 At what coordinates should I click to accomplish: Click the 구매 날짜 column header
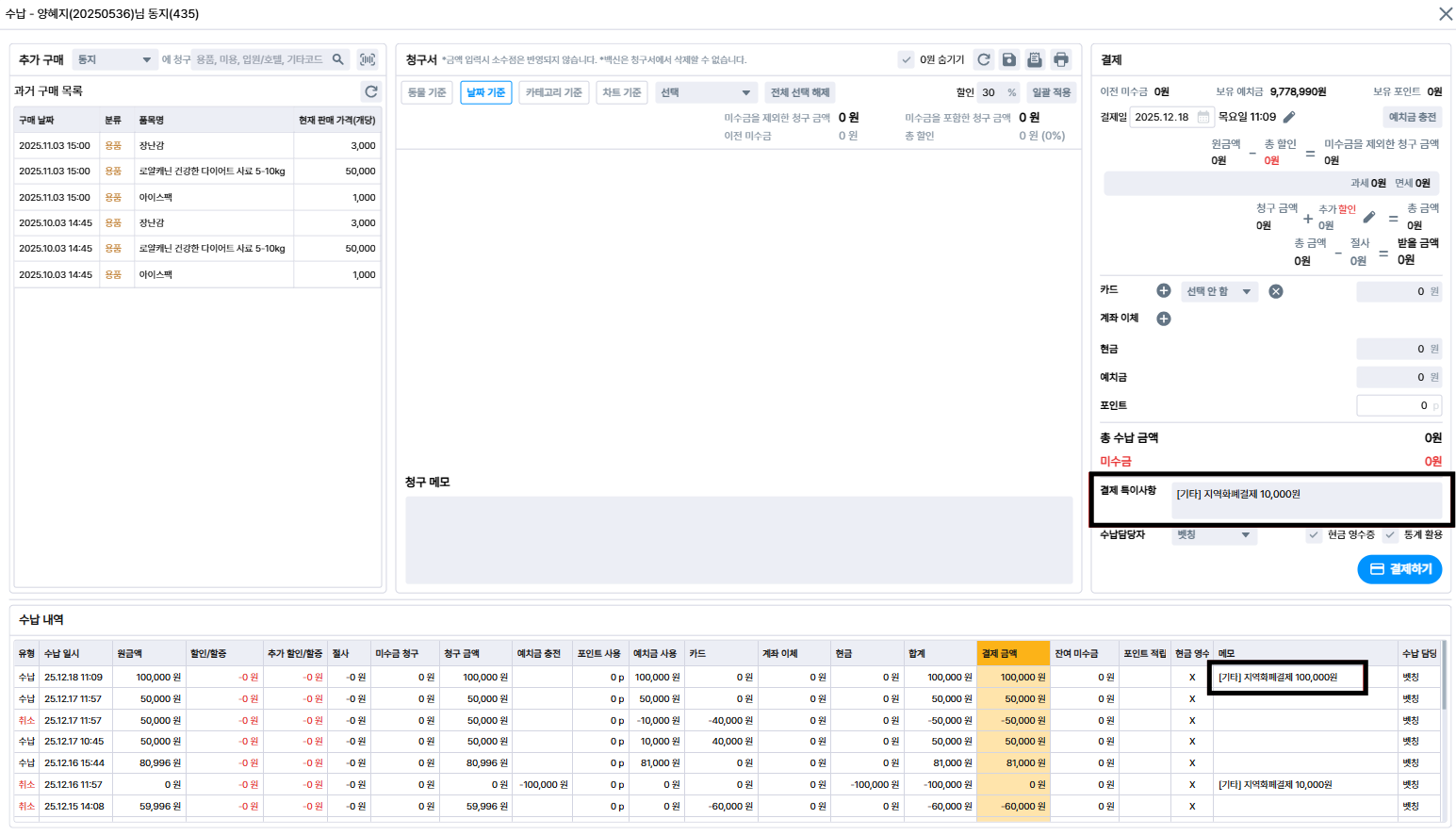click(57, 120)
